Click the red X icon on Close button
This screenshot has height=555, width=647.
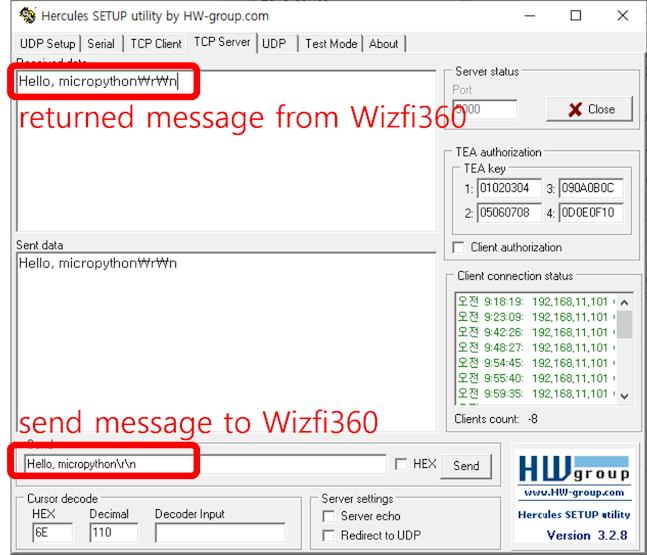[575, 109]
